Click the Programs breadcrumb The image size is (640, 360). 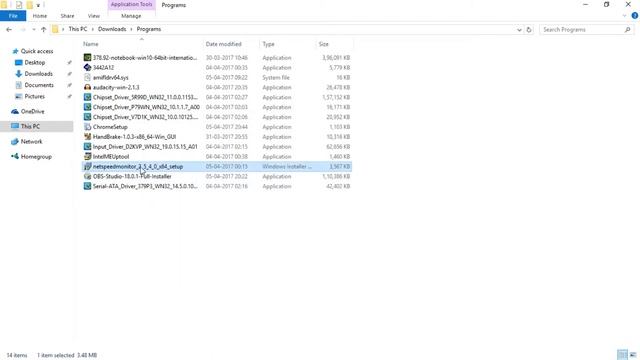point(149,29)
